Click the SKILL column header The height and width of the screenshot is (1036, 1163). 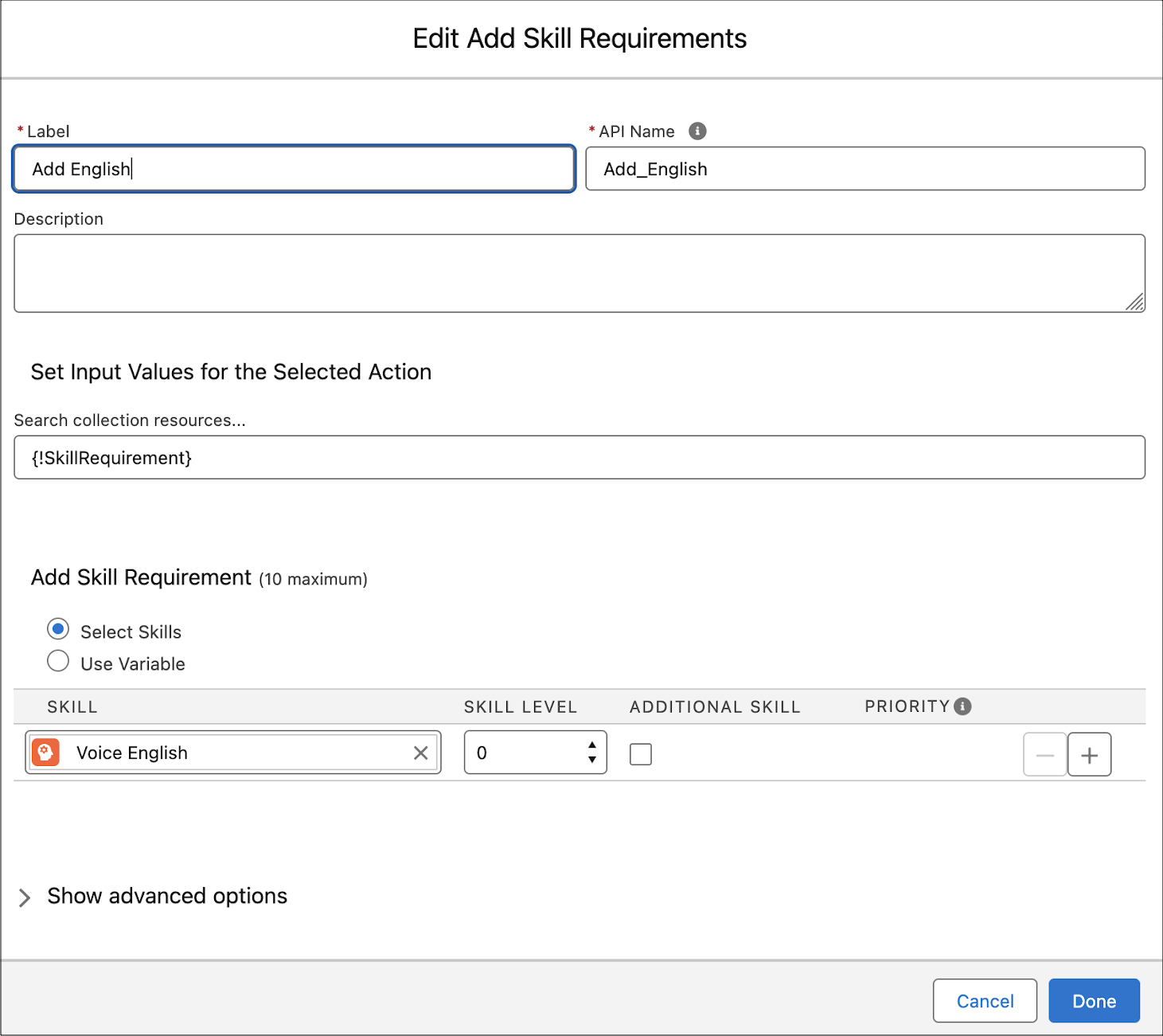pyautogui.click(x=72, y=707)
